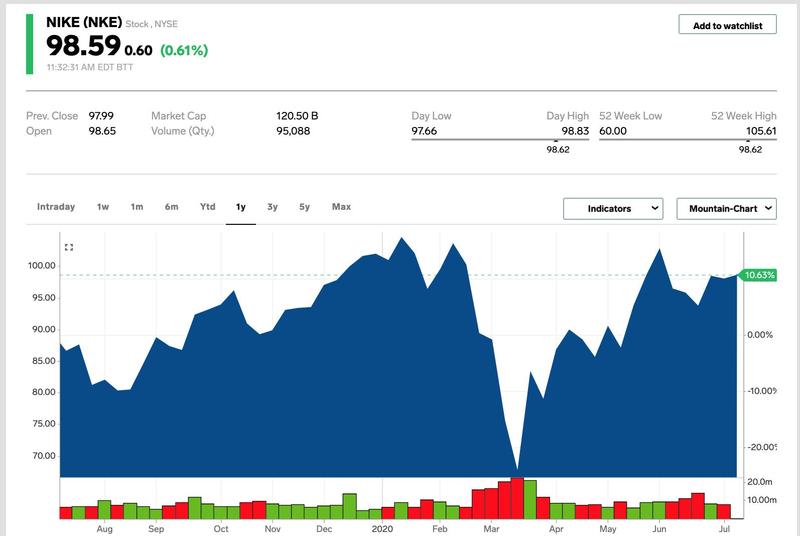Select the Max range tab
800x536 pixels.
pyautogui.click(x=341, y=207)
